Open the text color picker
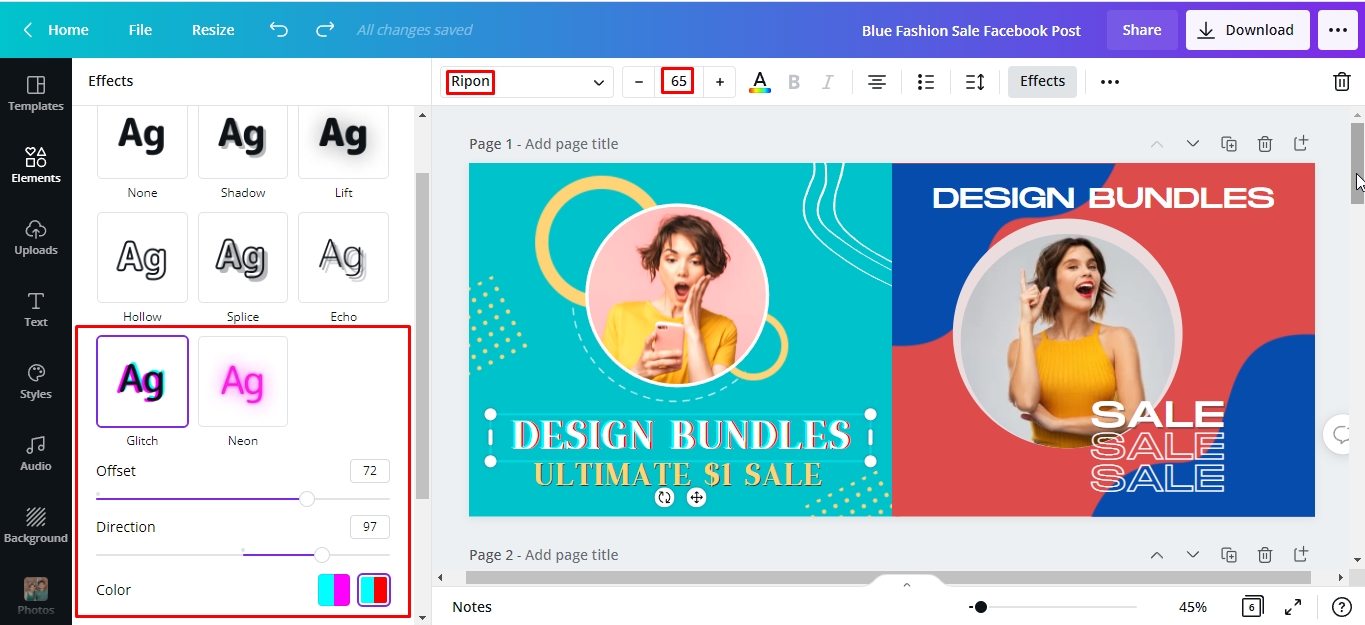The height and width of the screenshot is (625, 1365). pos(760,82)
